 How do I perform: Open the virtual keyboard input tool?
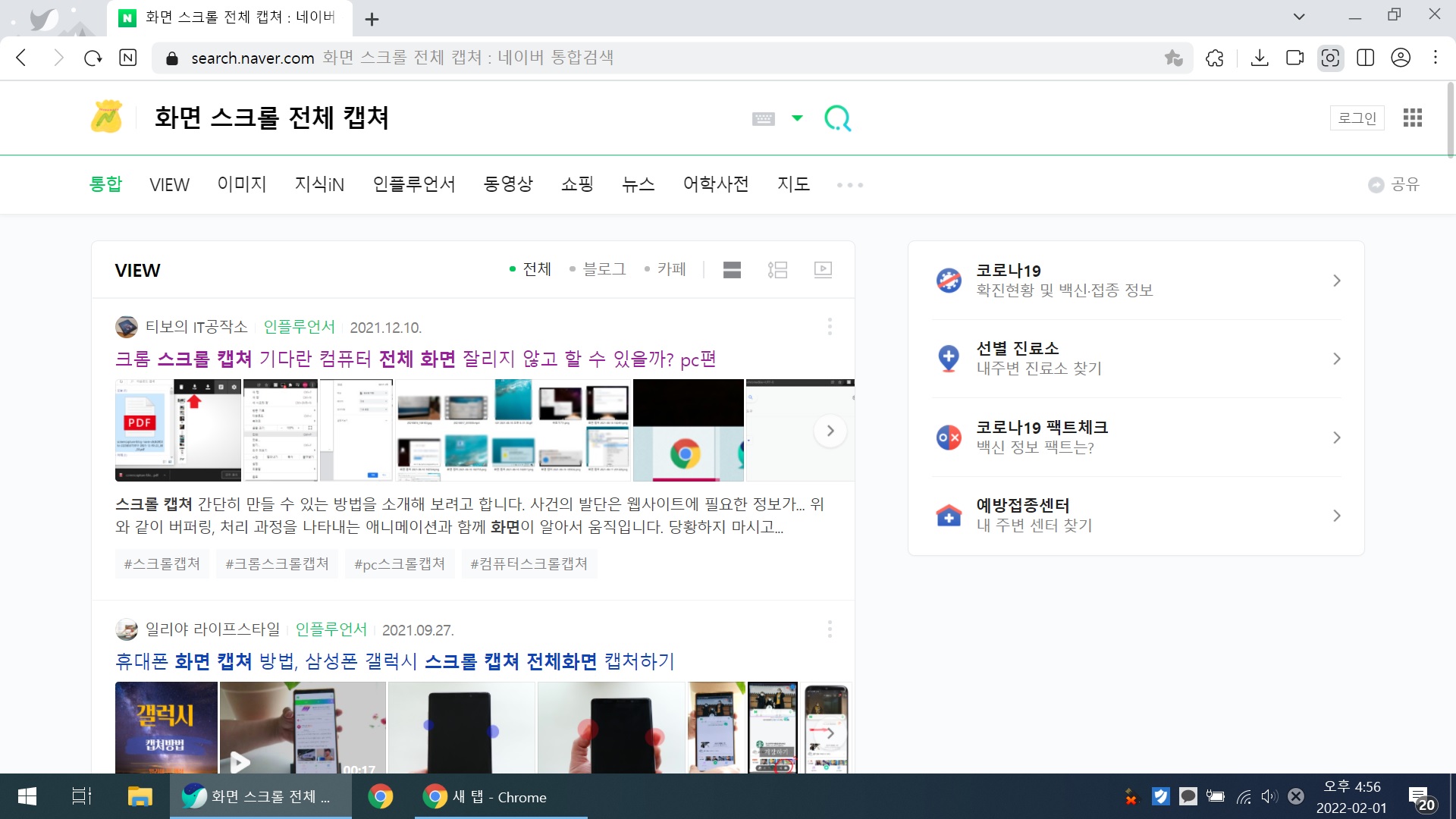[x=763, y=118]
